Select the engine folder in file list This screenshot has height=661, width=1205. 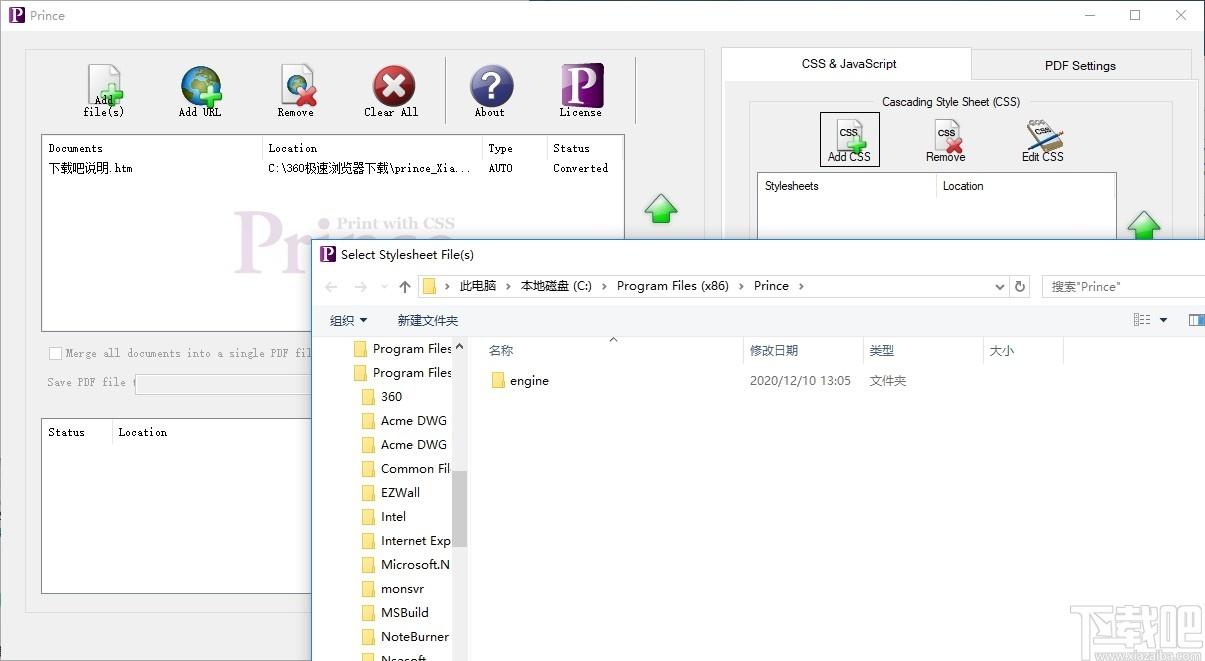click(528, 381)
